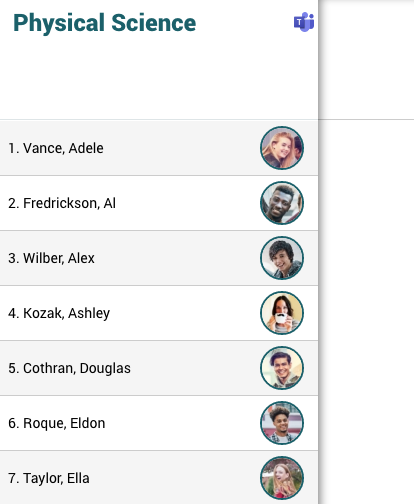Click Douglas Cothran's profile picture
Screen dimensions: 414x504
coord(282,368)
